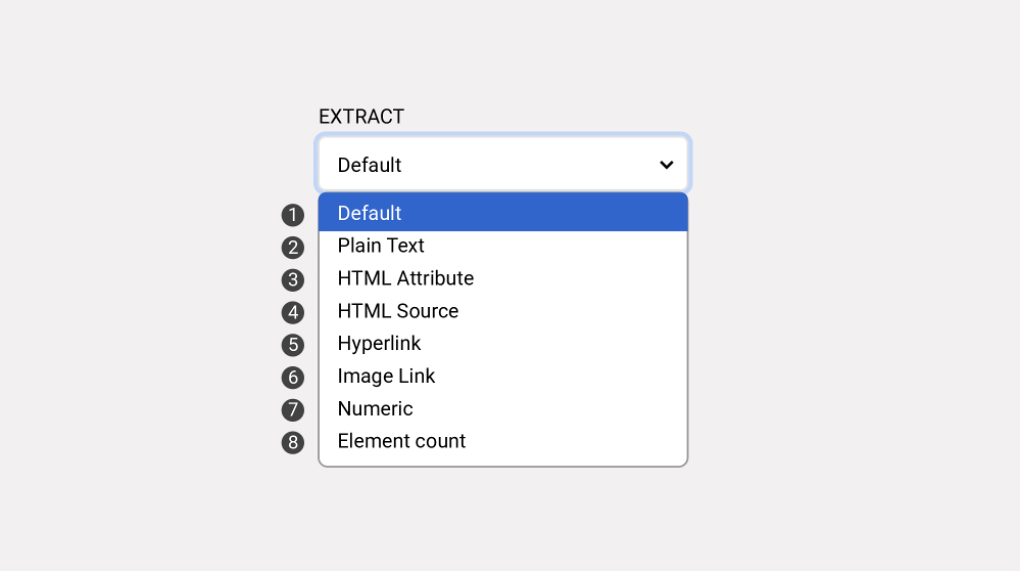1020x572 pixels.
Task: Collapse the Extract list using the chevron arrow
Action: click(666, 165)
